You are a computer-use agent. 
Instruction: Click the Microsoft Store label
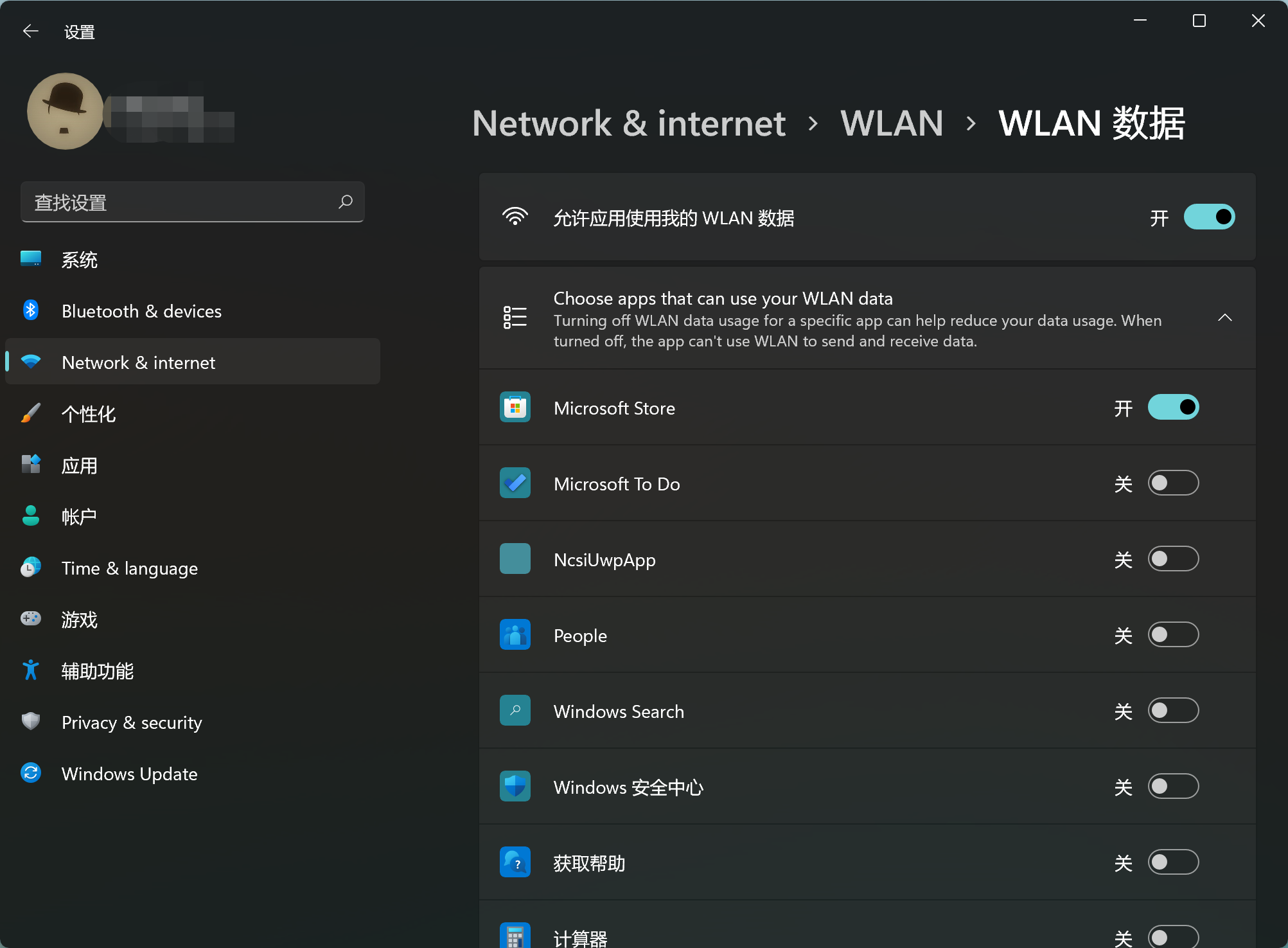point(614,408)
